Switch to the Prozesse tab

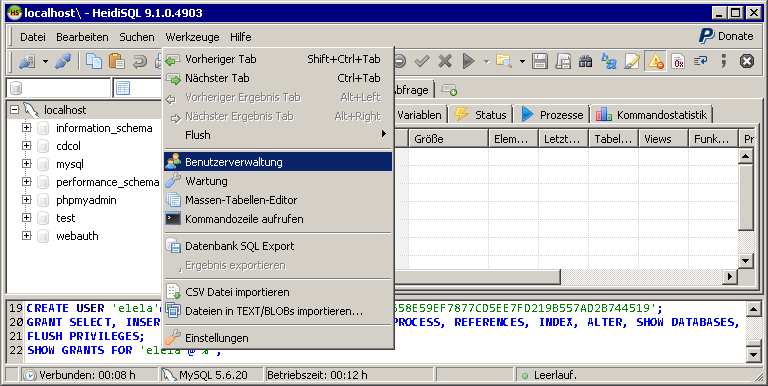[x=552, y=115]
